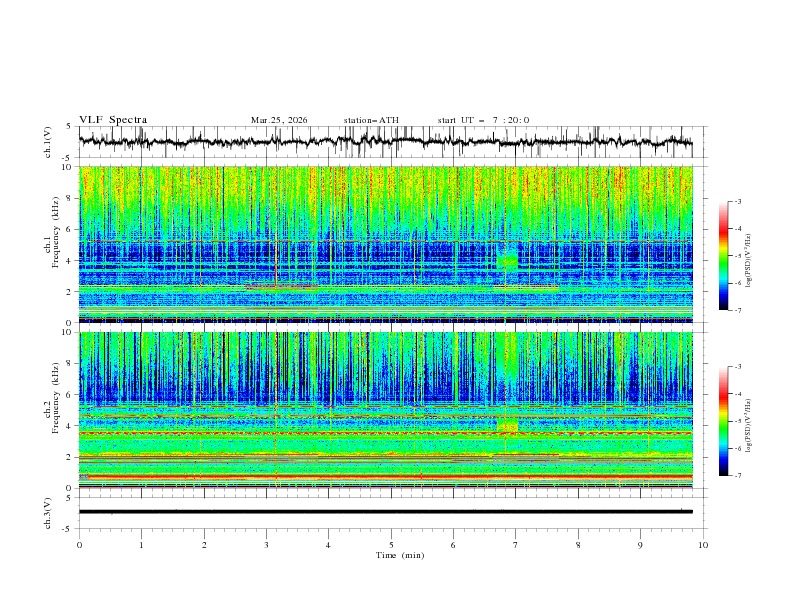Select the date label "Mar.25, 2026"
This screenshot has width=792, height=612.
tap(279, 120)
